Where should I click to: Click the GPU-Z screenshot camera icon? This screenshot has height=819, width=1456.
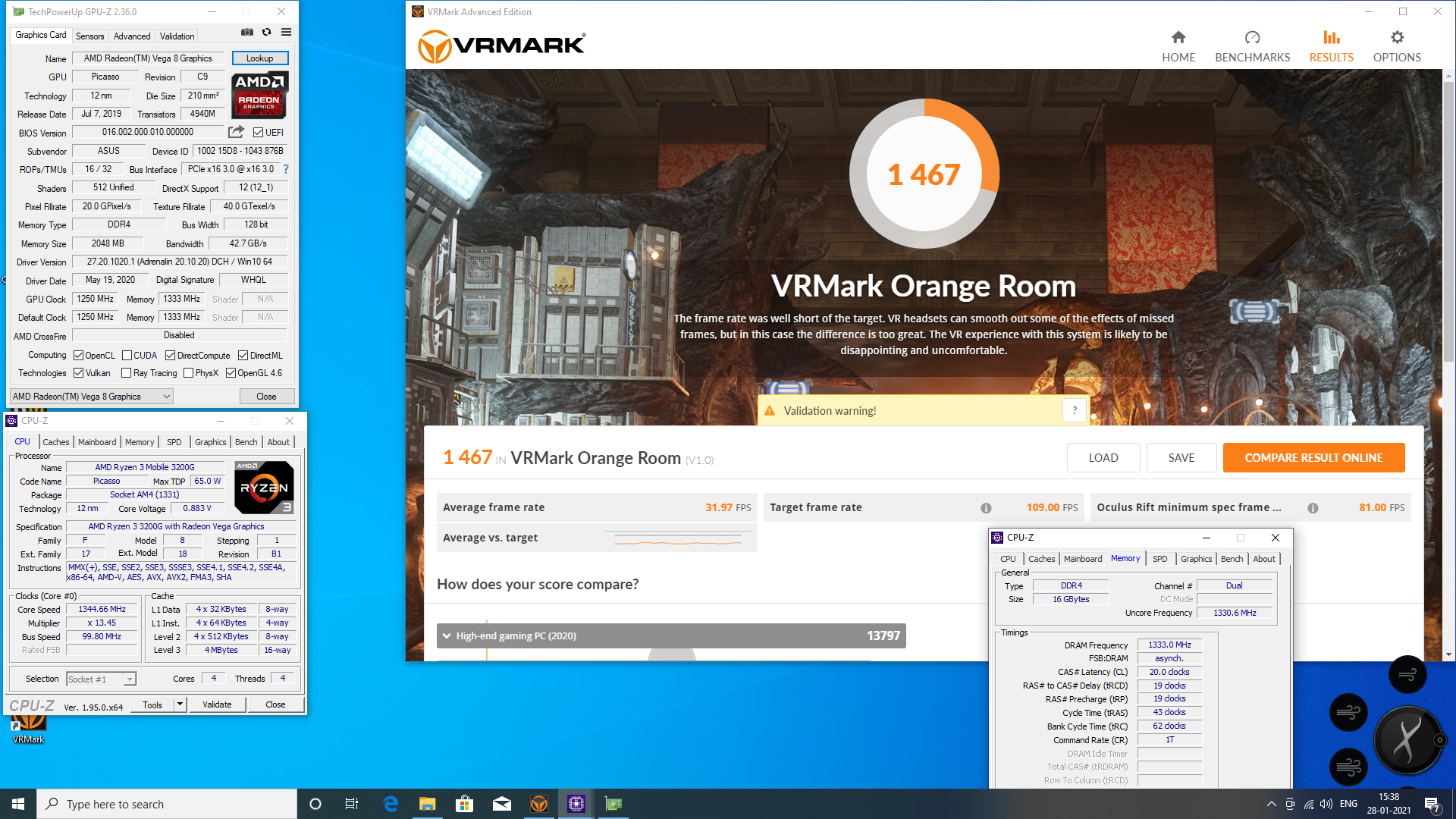coord(247,33)
